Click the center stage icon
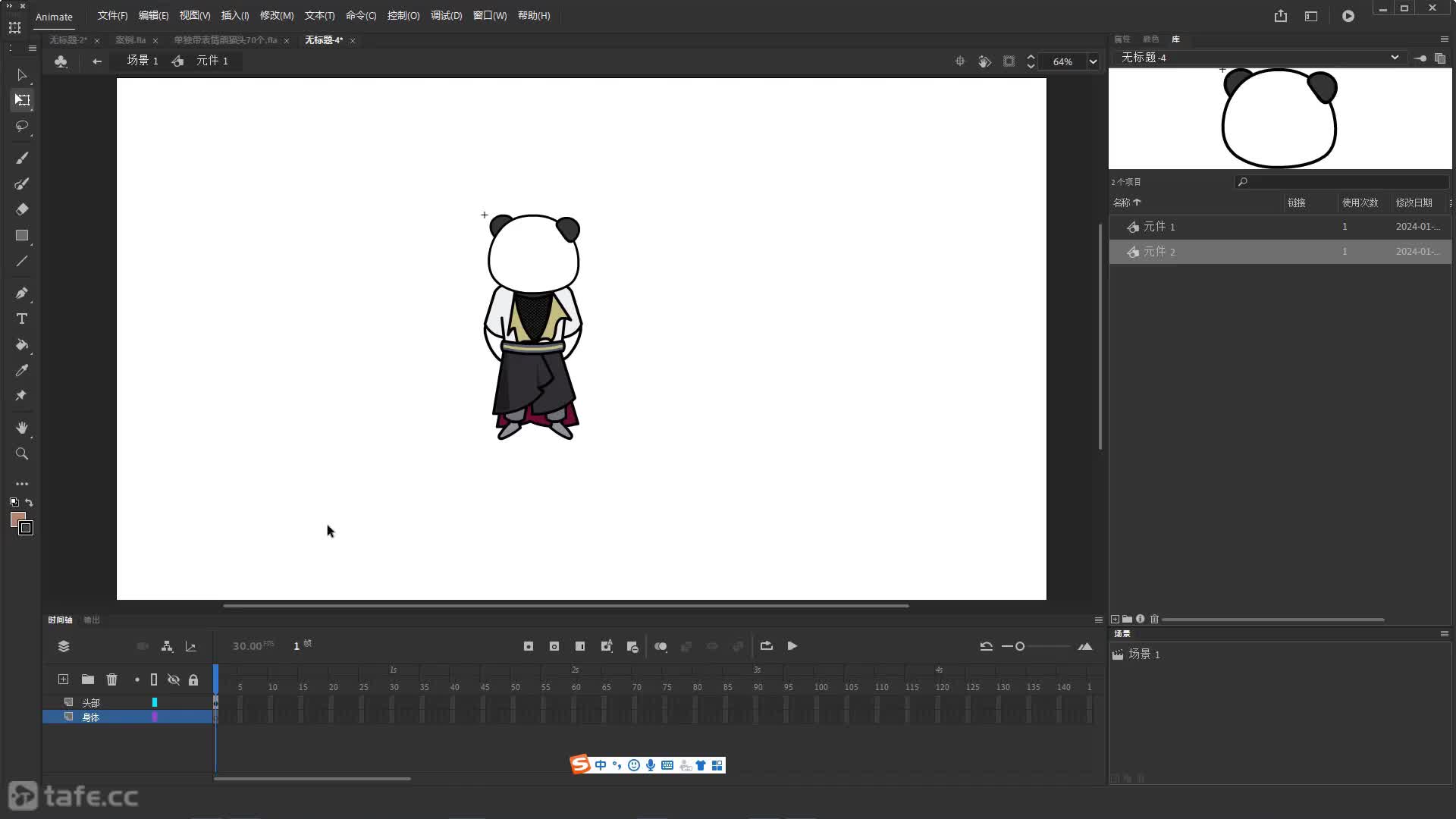Screen dimensions: 1456x819 [x=960, y=61]
